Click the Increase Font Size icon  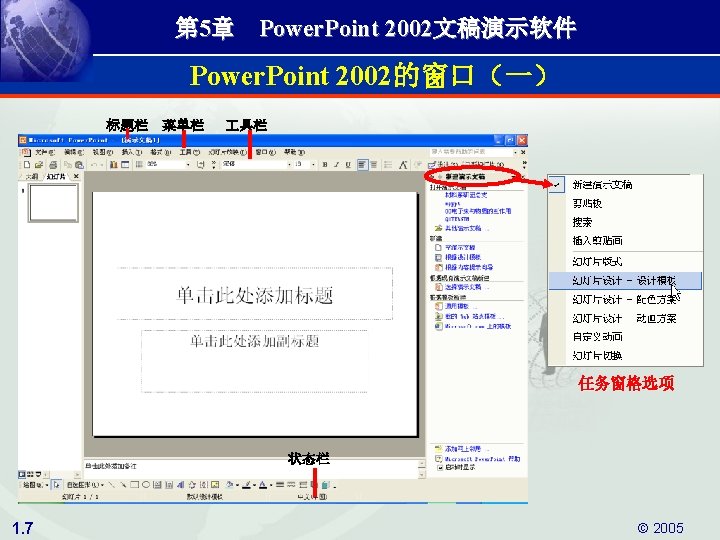pos(403,164)
